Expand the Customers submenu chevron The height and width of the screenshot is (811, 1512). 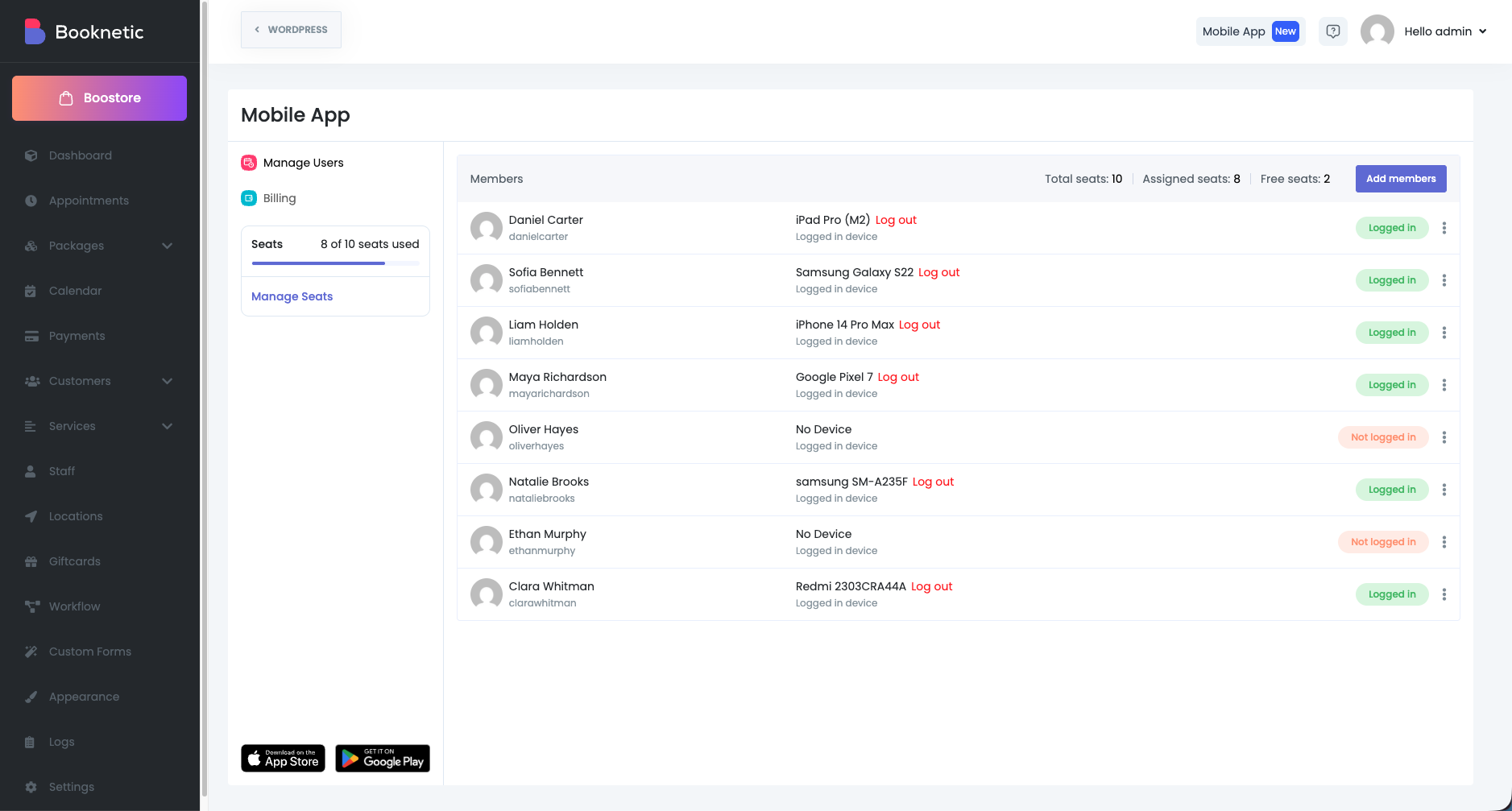(167, 381)
